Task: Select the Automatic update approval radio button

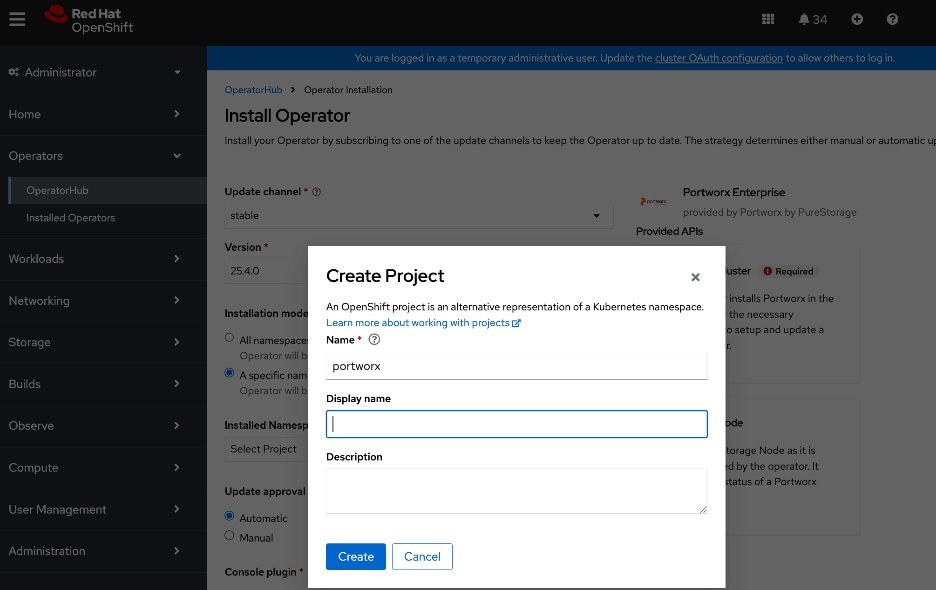Action: pos(229,517)
